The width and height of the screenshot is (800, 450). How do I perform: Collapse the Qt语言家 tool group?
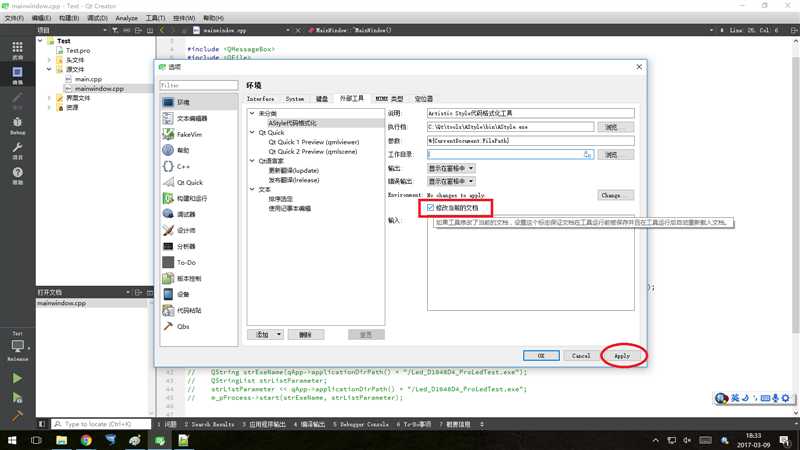[x=252, y=161]
